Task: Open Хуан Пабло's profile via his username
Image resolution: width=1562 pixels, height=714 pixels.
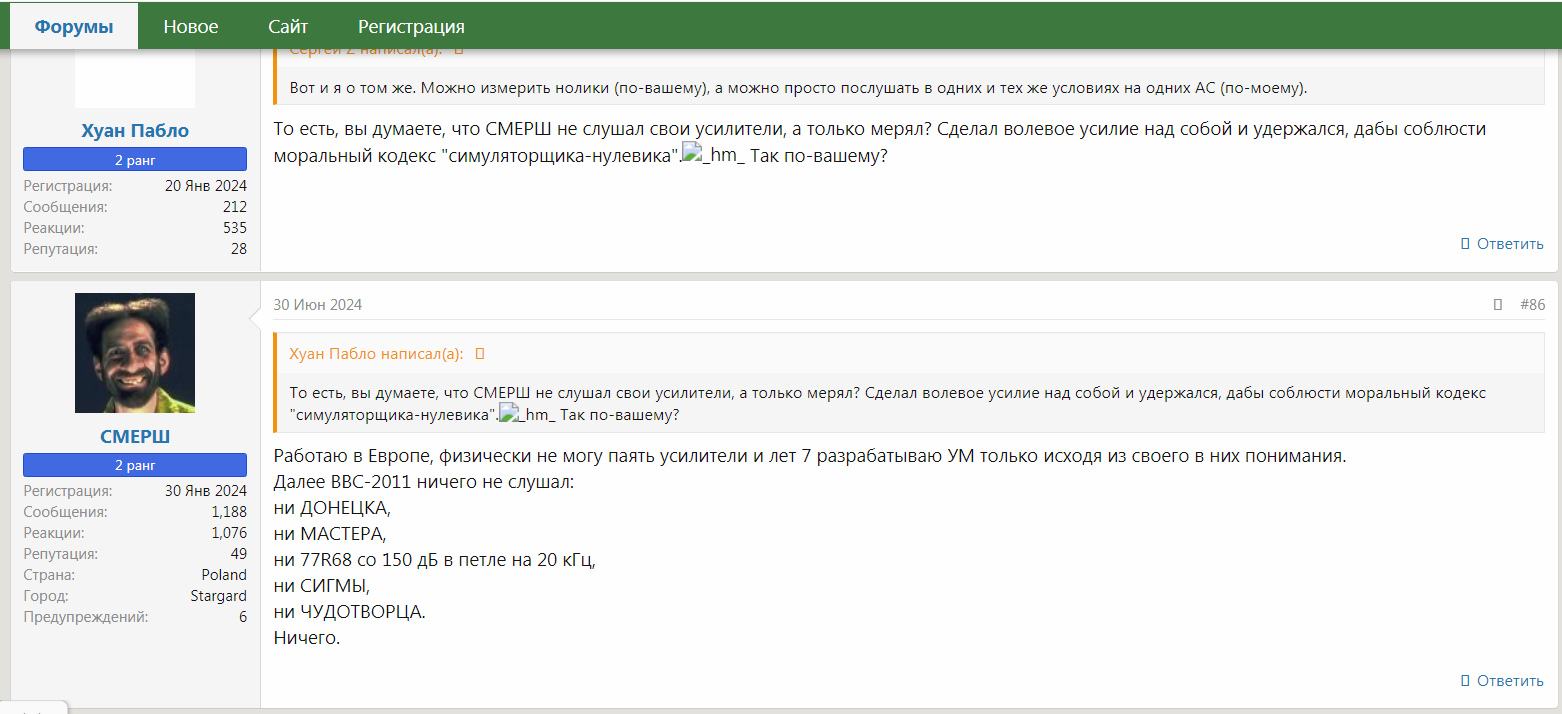Action: tap(134, 130)
